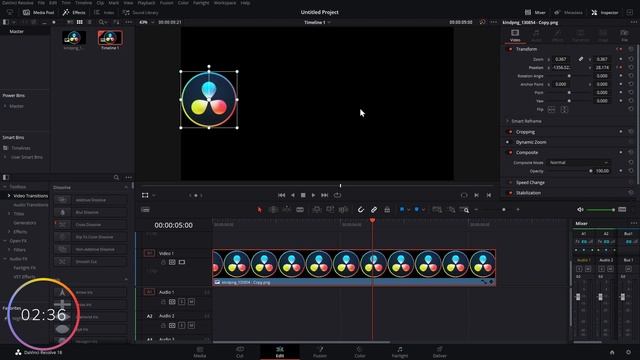Open the flag color dropdown arrow

(x=409, y=210)
